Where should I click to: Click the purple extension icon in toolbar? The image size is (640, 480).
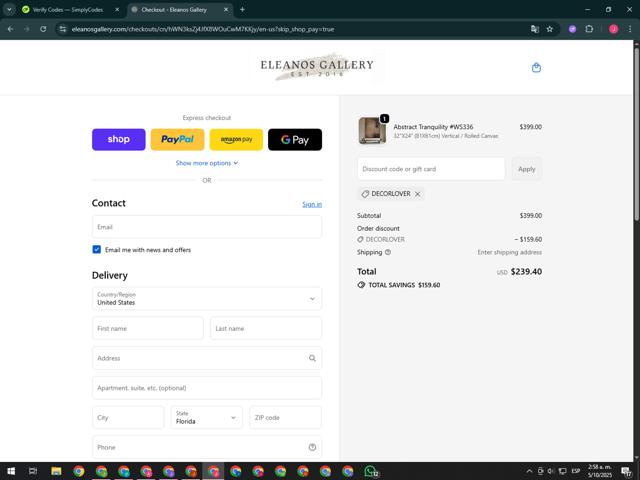[x=572, y=29]
